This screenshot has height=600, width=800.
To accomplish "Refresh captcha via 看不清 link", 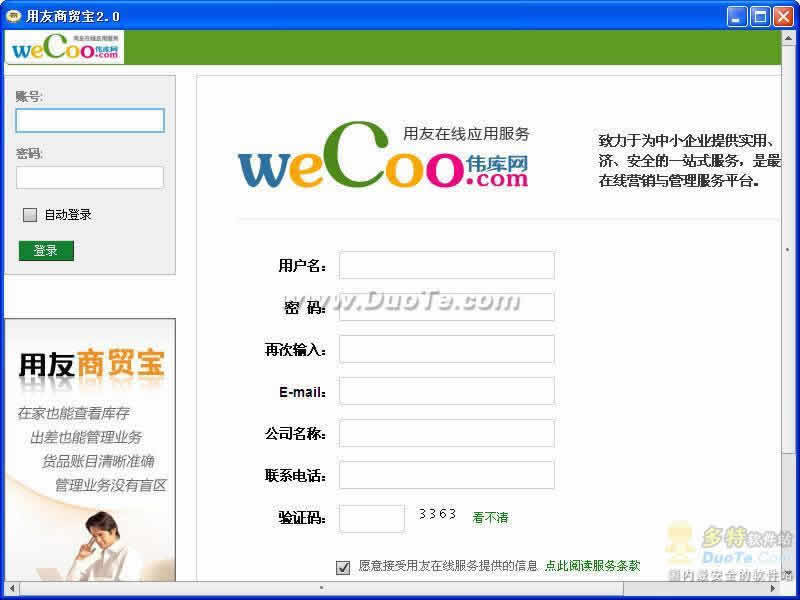I will [490, 518].
